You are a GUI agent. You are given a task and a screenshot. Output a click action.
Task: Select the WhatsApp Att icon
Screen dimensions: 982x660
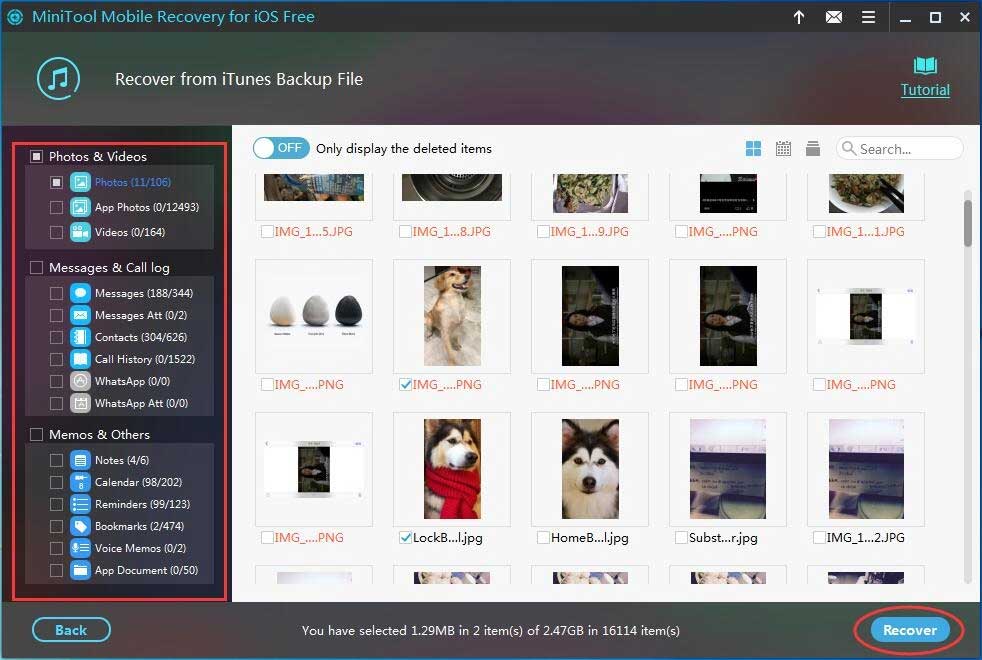coord(80,403)
